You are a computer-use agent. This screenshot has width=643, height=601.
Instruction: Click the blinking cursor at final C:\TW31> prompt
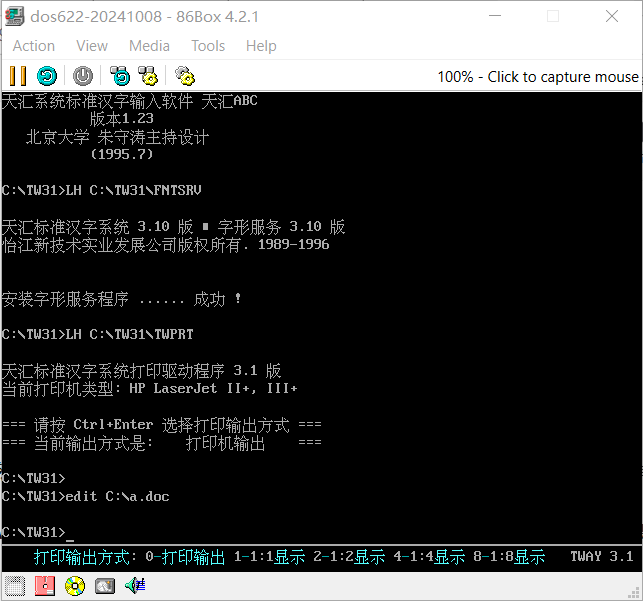coord(70,540)
